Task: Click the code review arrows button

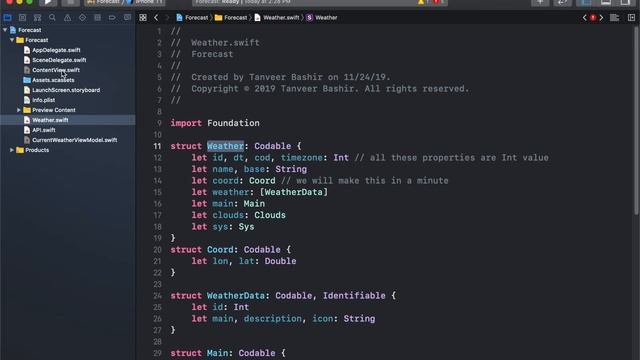Action: coord(562,2)
